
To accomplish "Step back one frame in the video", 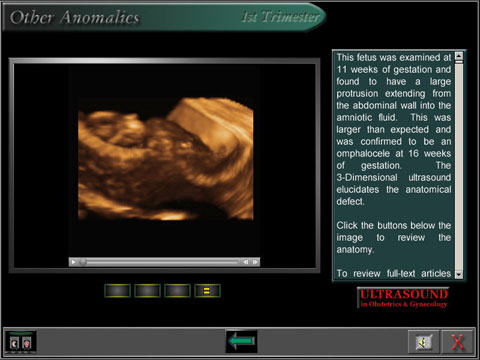I will coord(246,262).
